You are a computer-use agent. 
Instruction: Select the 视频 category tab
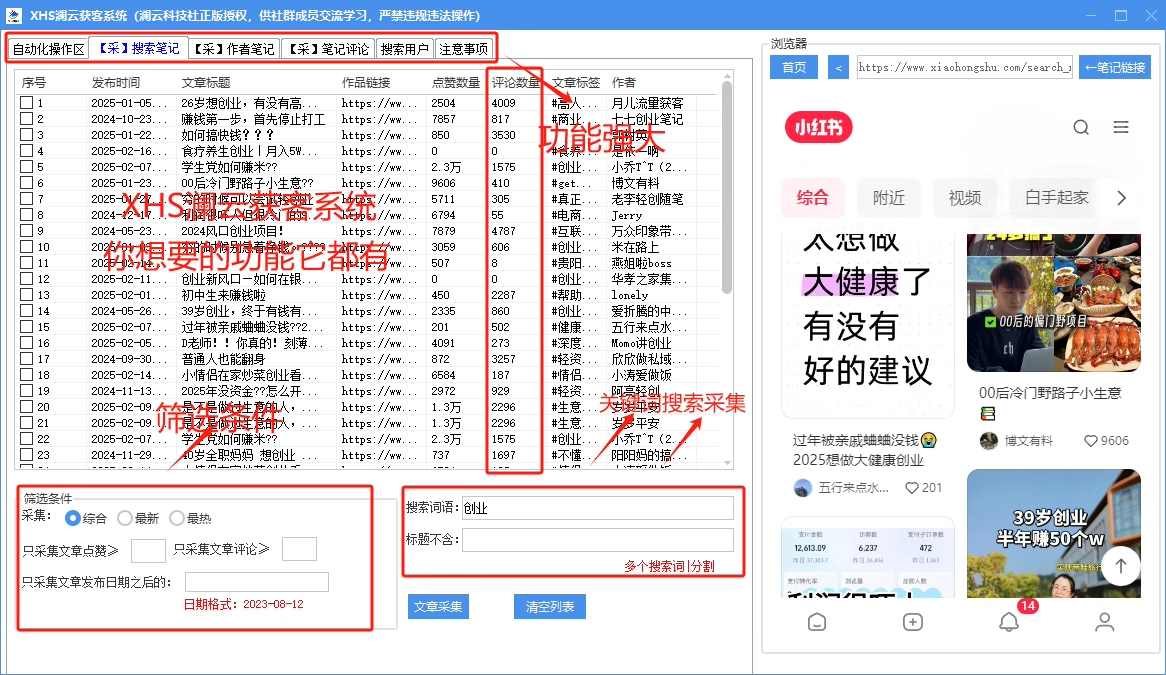pyautogui.click(x=964, y=198)
